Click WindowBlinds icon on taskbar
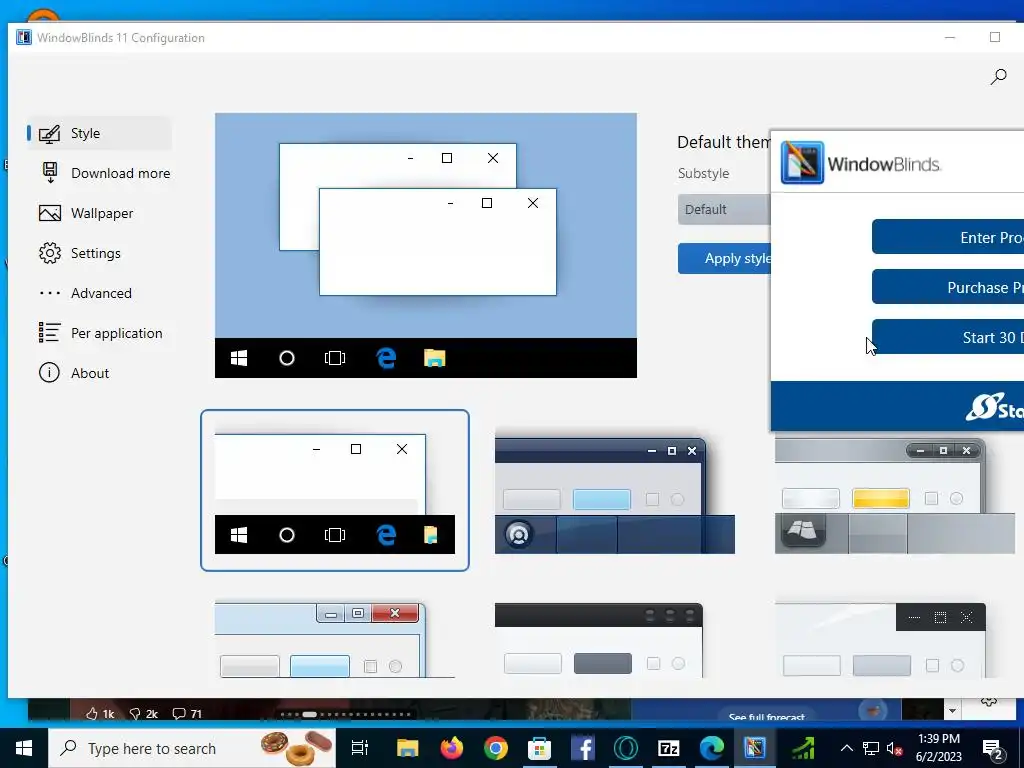The width and height of the screenshot is (1024, 768). coord(755,748)
